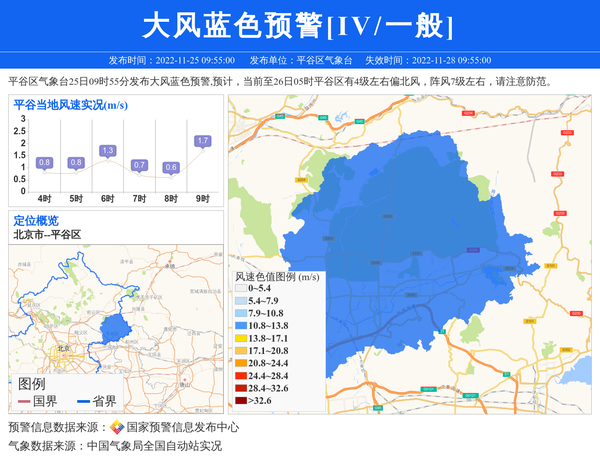Click the red 国界 line symbol in legend
The height and width of the screenshot is (471, 600).
pyautogui.click(x=23, y=401)
